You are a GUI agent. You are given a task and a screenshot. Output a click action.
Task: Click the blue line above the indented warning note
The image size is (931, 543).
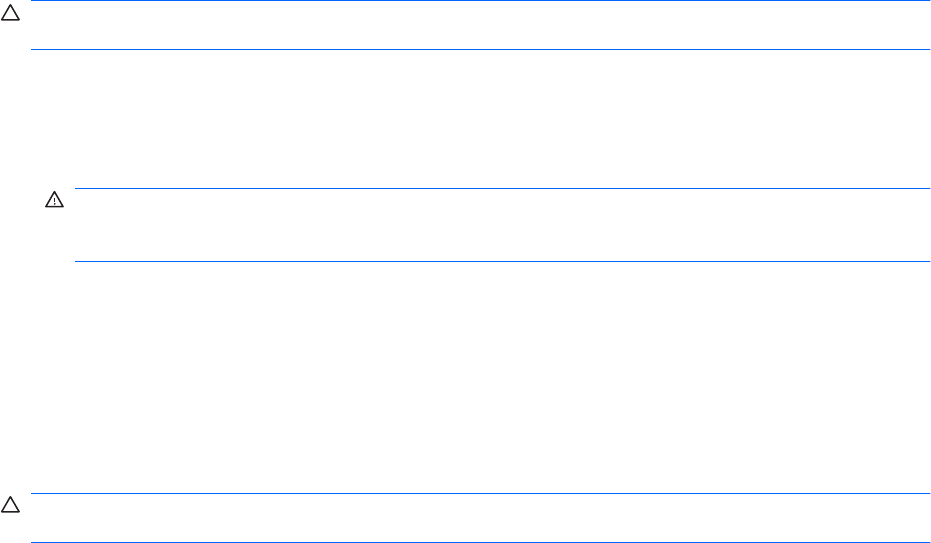500,188
